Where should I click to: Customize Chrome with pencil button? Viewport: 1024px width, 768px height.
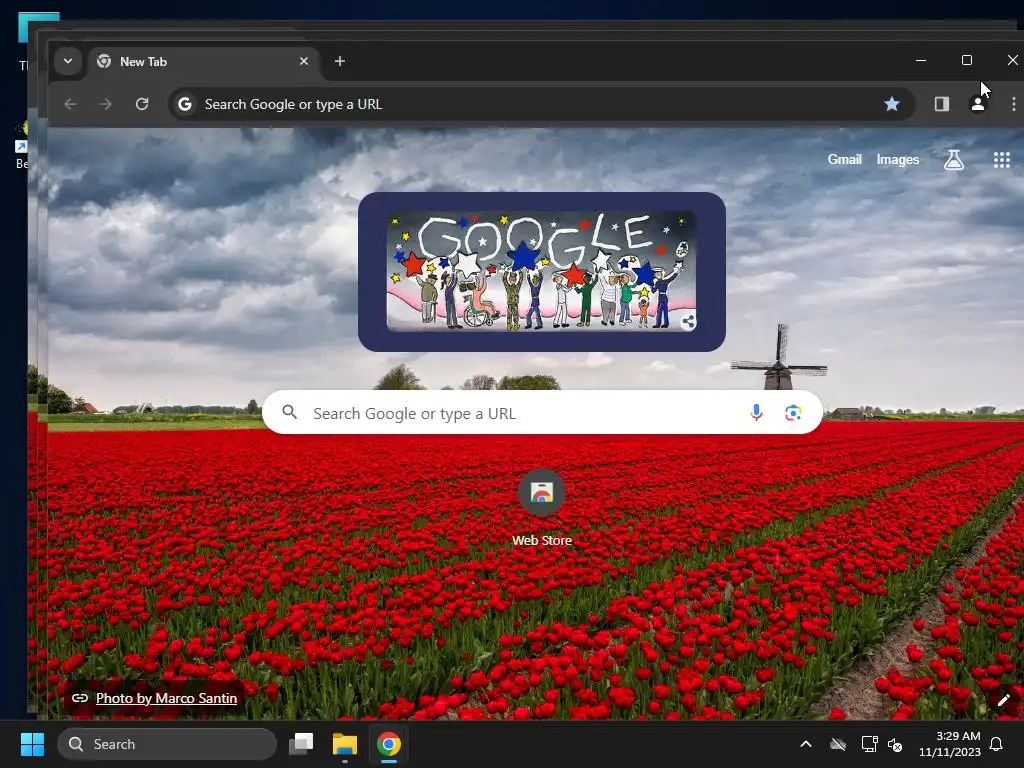[1004, 700]
